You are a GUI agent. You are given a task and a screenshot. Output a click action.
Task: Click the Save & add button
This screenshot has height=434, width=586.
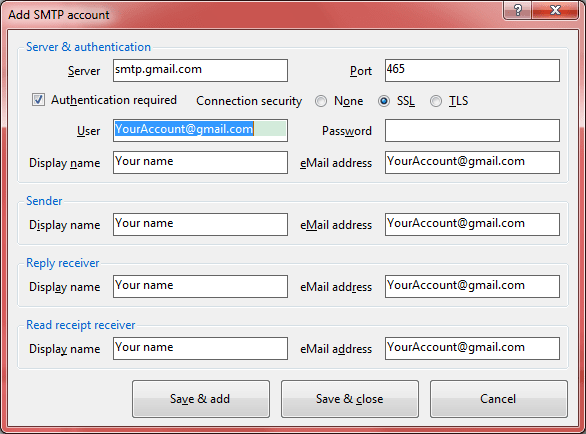click(x=201, y=399)
